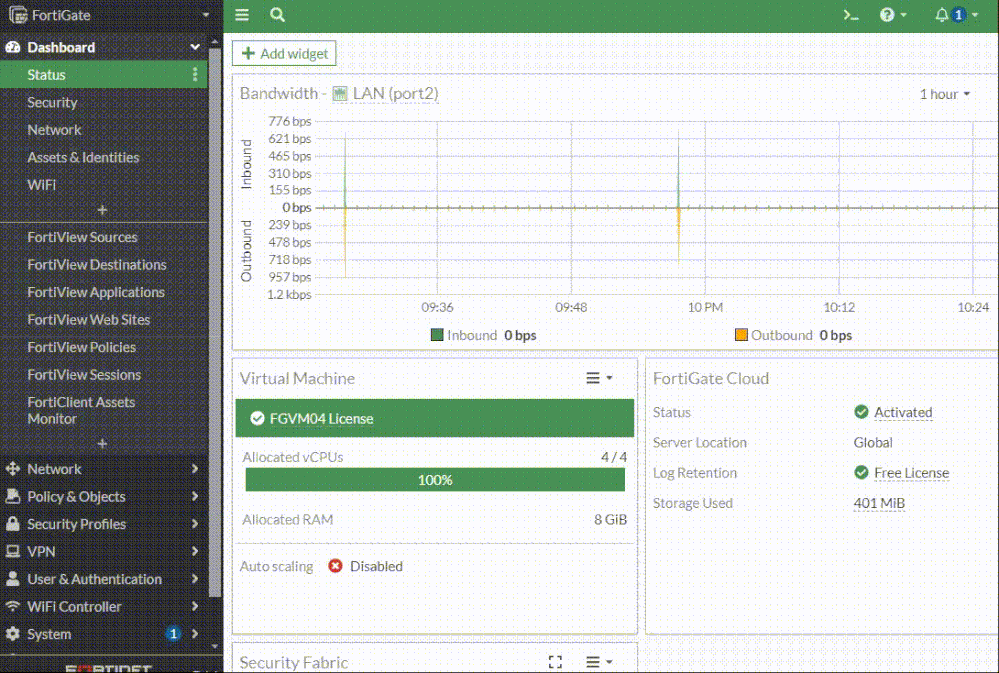
Task: Open the Virtual Machine widget menu icon
Action: [x=598, y=378]
